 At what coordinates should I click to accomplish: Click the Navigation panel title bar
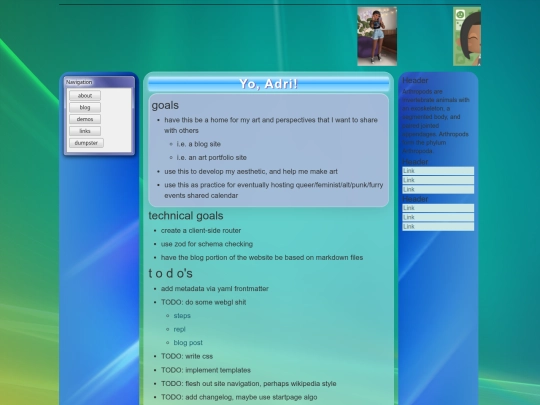point(99,82)
